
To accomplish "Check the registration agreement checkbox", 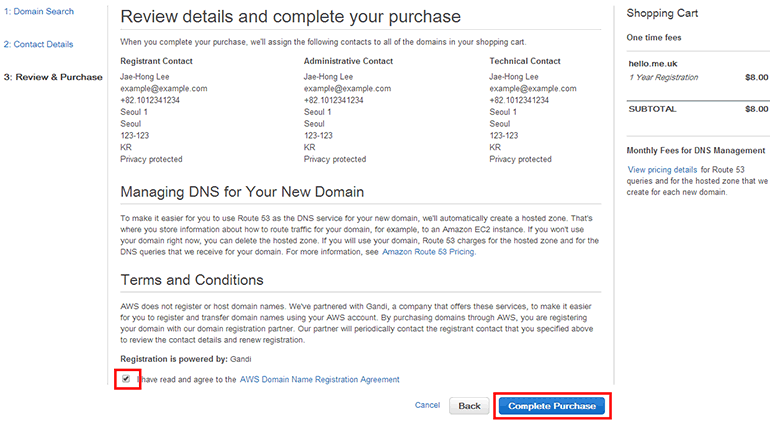I will [126, 379].
